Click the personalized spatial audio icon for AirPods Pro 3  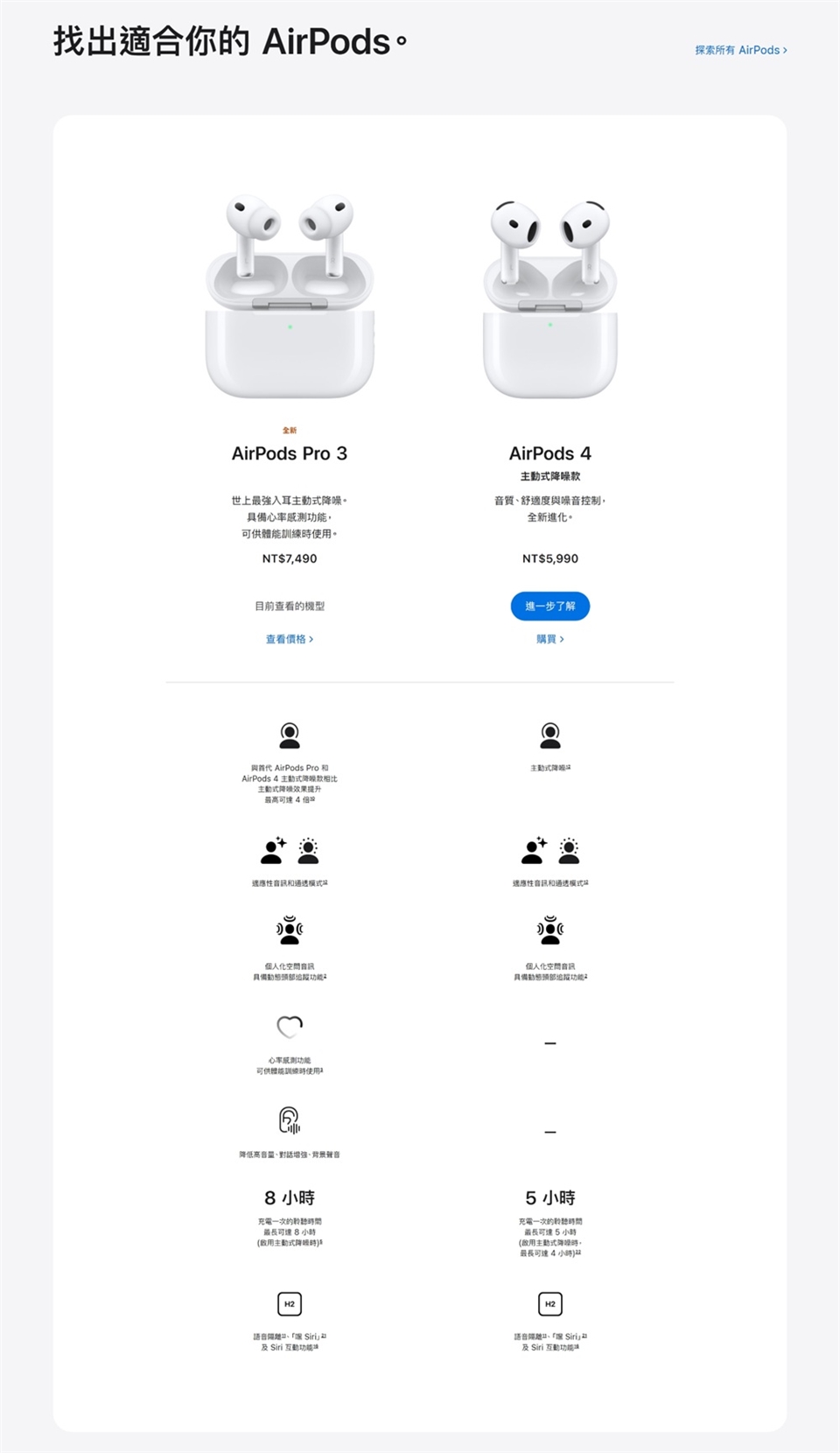click(290, 930)
